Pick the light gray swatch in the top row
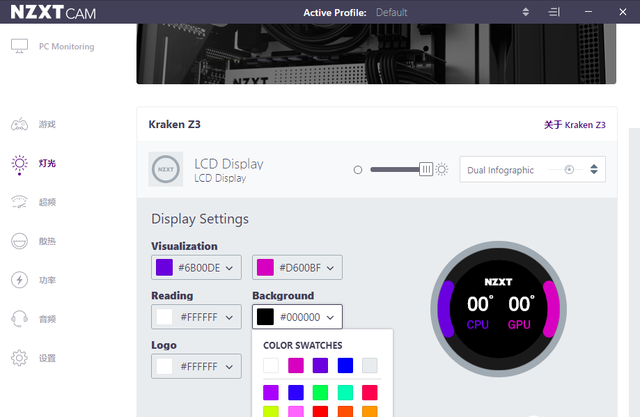Screen dimensions: 640x417 370,365
